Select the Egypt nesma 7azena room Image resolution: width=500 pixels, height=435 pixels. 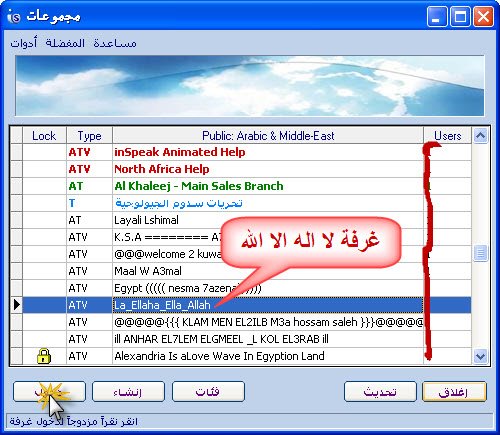(268, 288)
